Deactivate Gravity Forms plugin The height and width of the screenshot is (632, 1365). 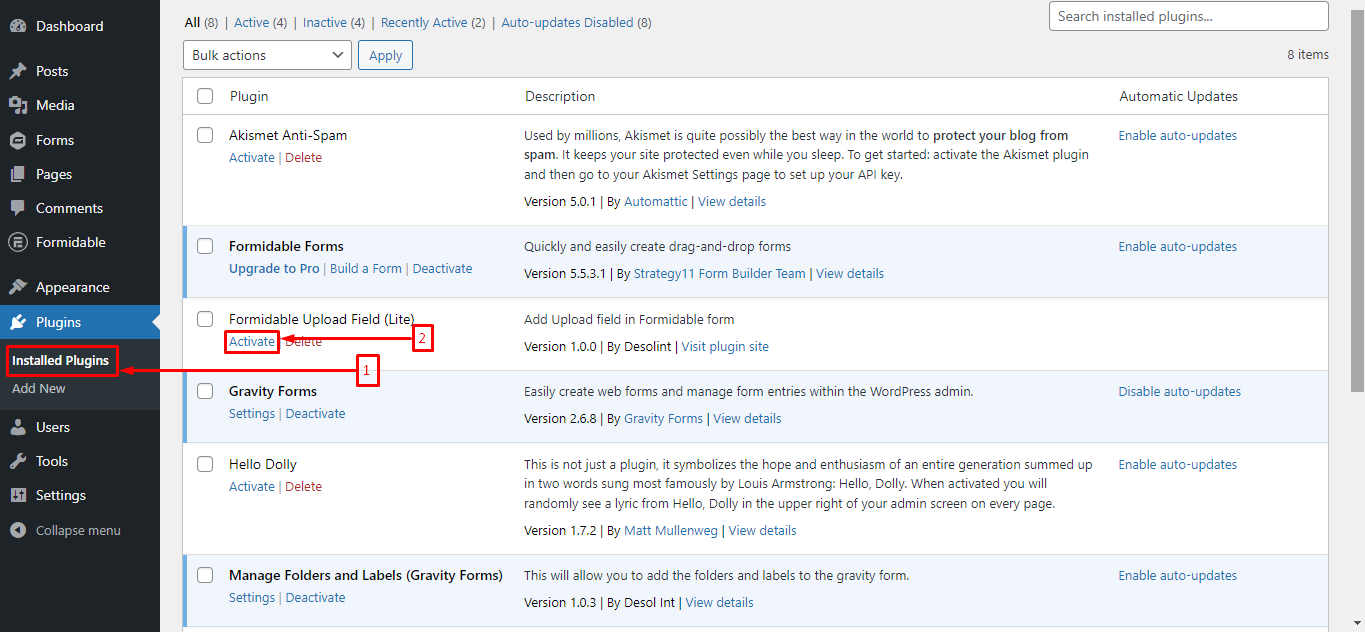tap(315, 413)
